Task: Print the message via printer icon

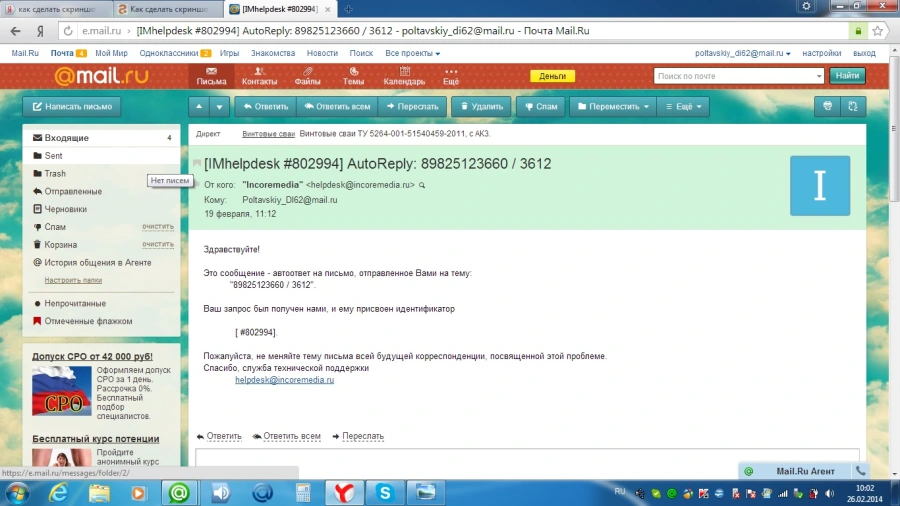Action: pyautogui.click(x=827, y=106)
